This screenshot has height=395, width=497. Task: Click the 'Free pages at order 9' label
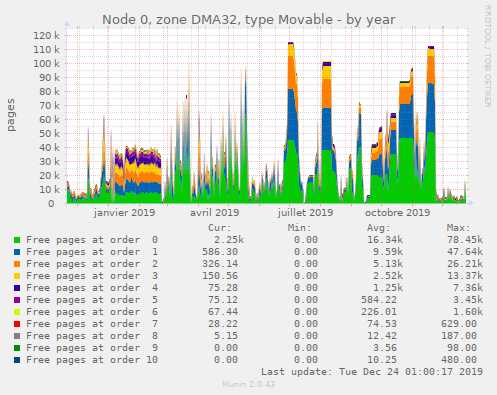coord(92,348)
